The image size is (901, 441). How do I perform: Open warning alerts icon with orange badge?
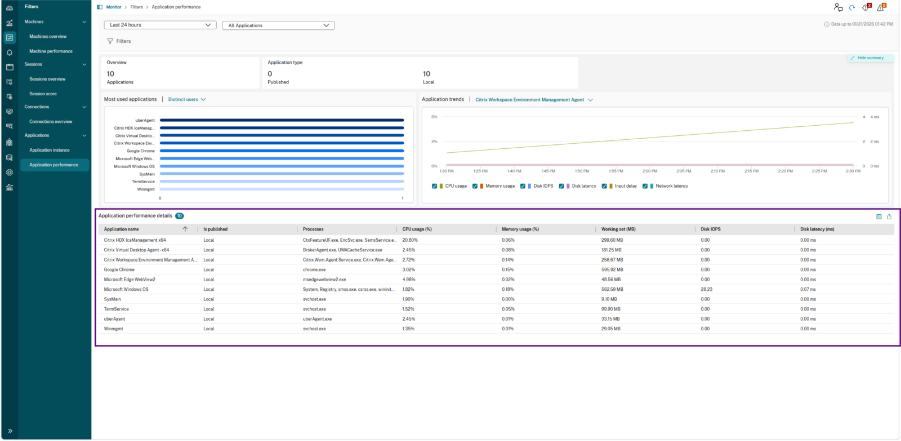pyautogui.click(x=882, y=7)
